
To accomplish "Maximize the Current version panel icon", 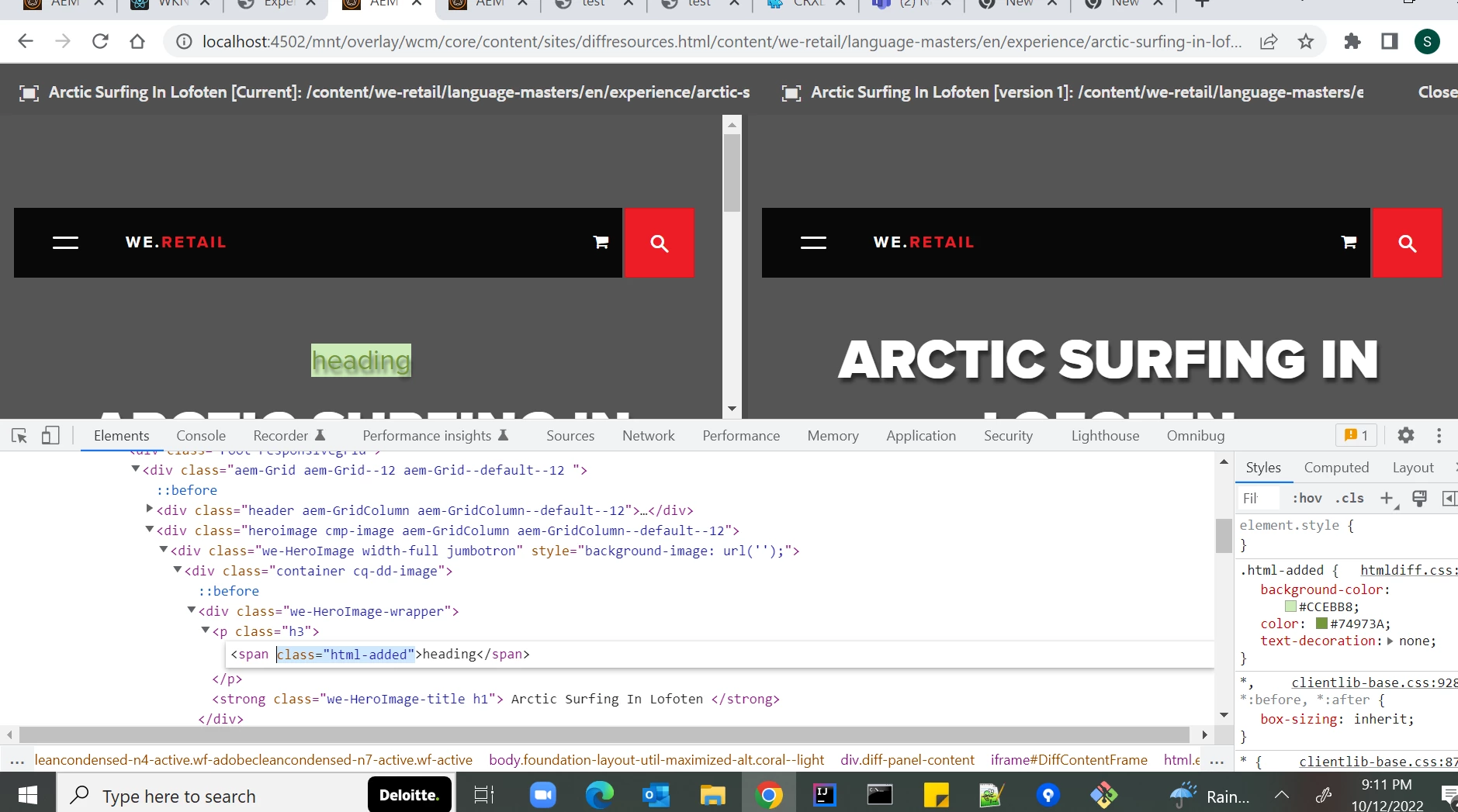I will [29, 93].
